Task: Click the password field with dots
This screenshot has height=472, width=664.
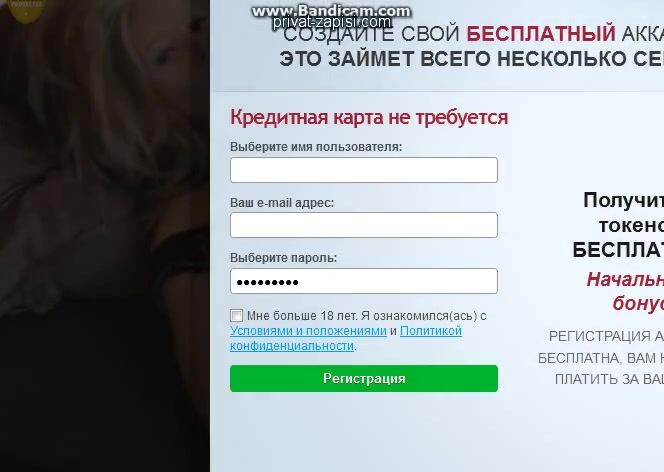Action: (x=364, y=281)
